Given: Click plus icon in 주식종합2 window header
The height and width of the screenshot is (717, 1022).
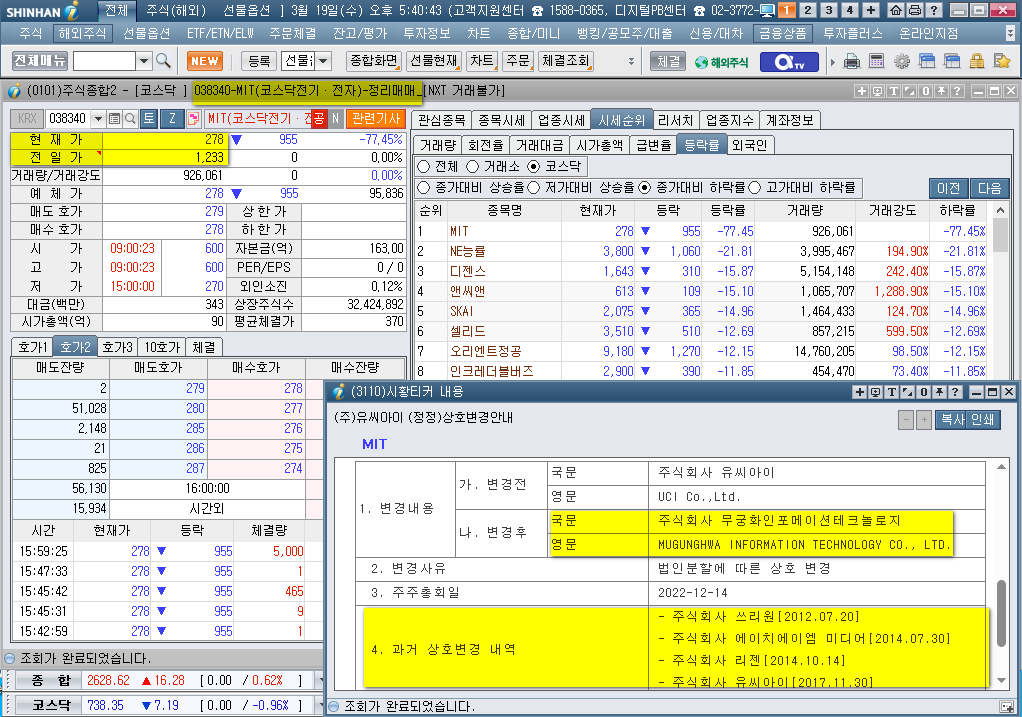Looking at the screenshot, I should pos(862,91).
